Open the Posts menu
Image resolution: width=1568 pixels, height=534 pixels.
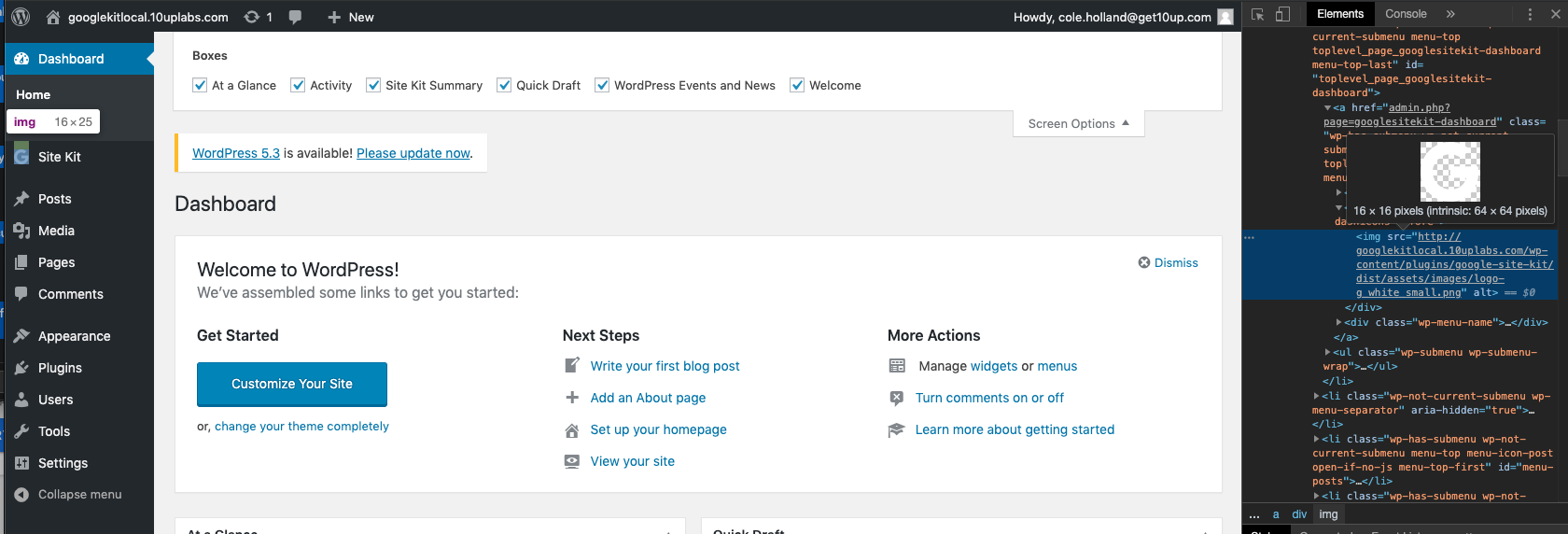click(79, 199)
